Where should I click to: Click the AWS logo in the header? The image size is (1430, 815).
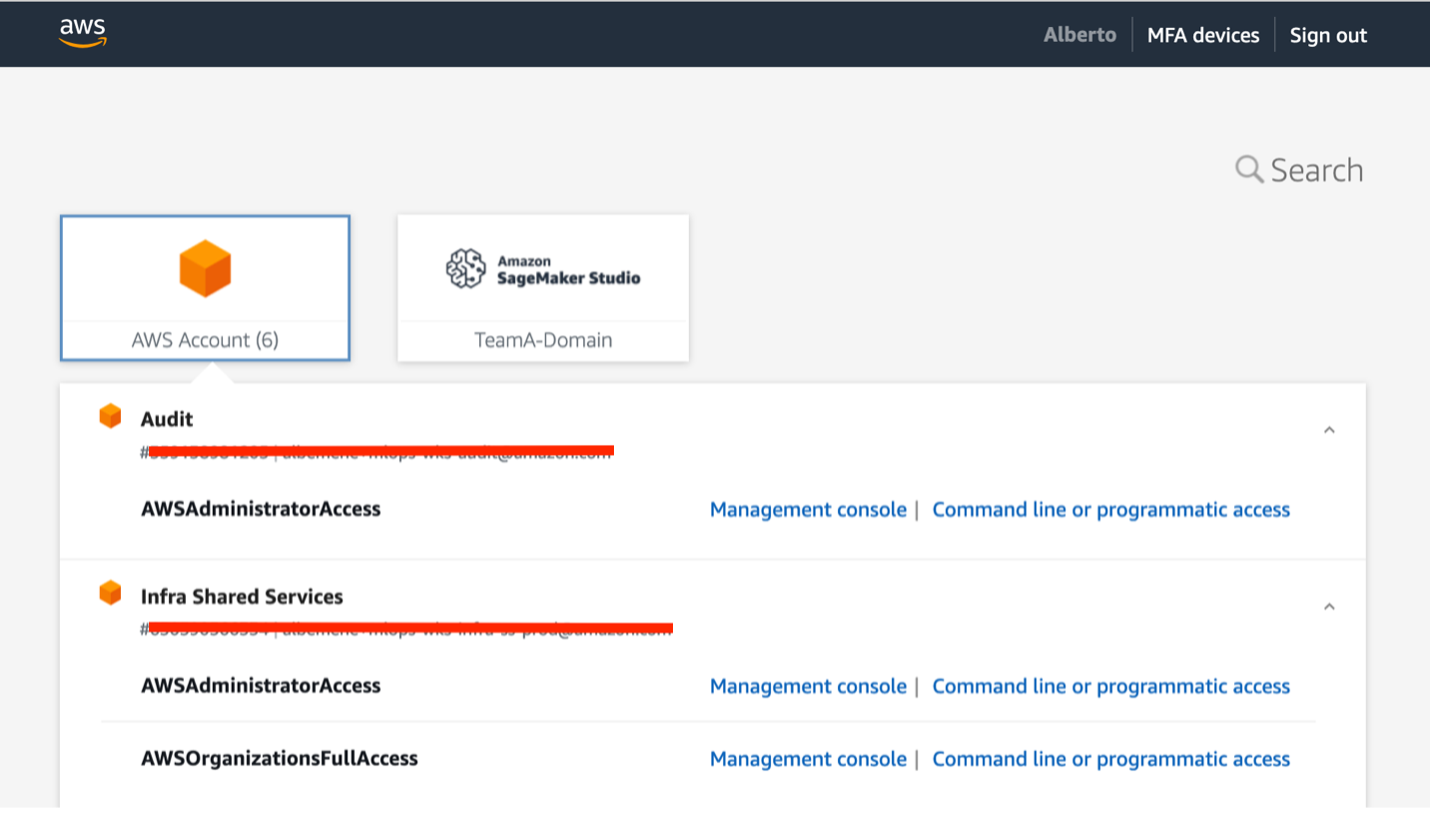point(83,33)
